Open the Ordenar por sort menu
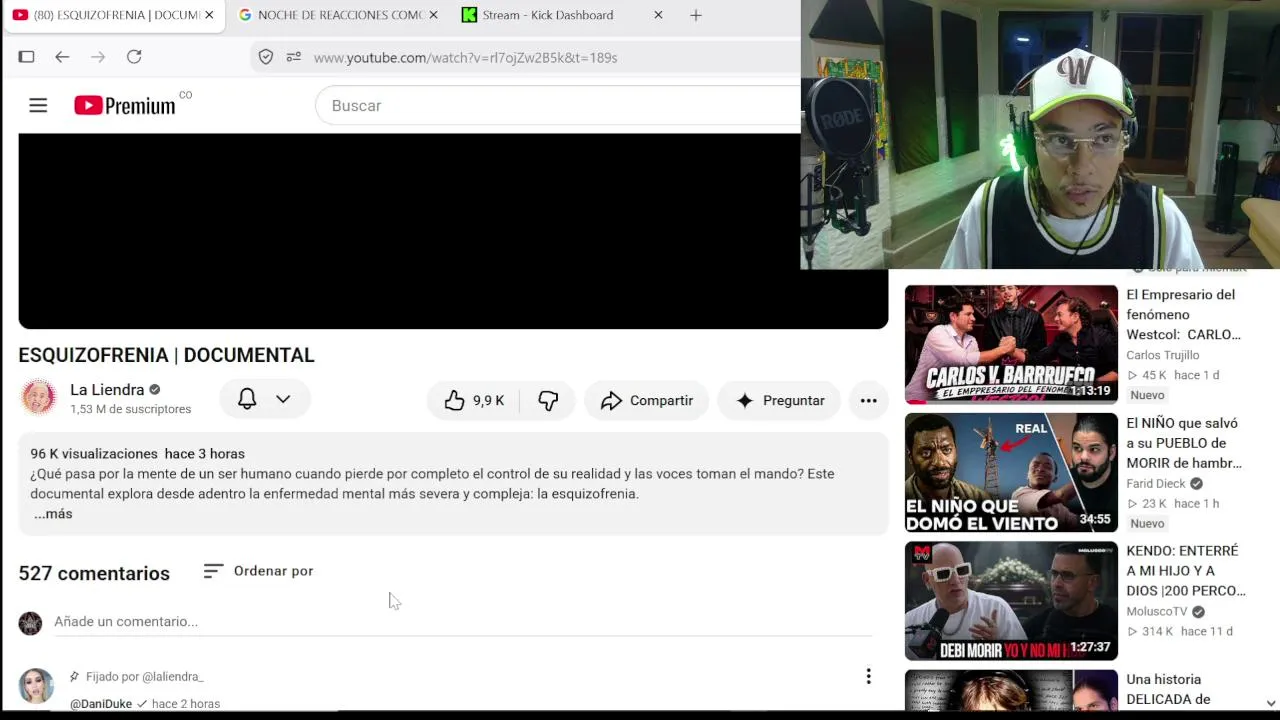 (258, 571)
